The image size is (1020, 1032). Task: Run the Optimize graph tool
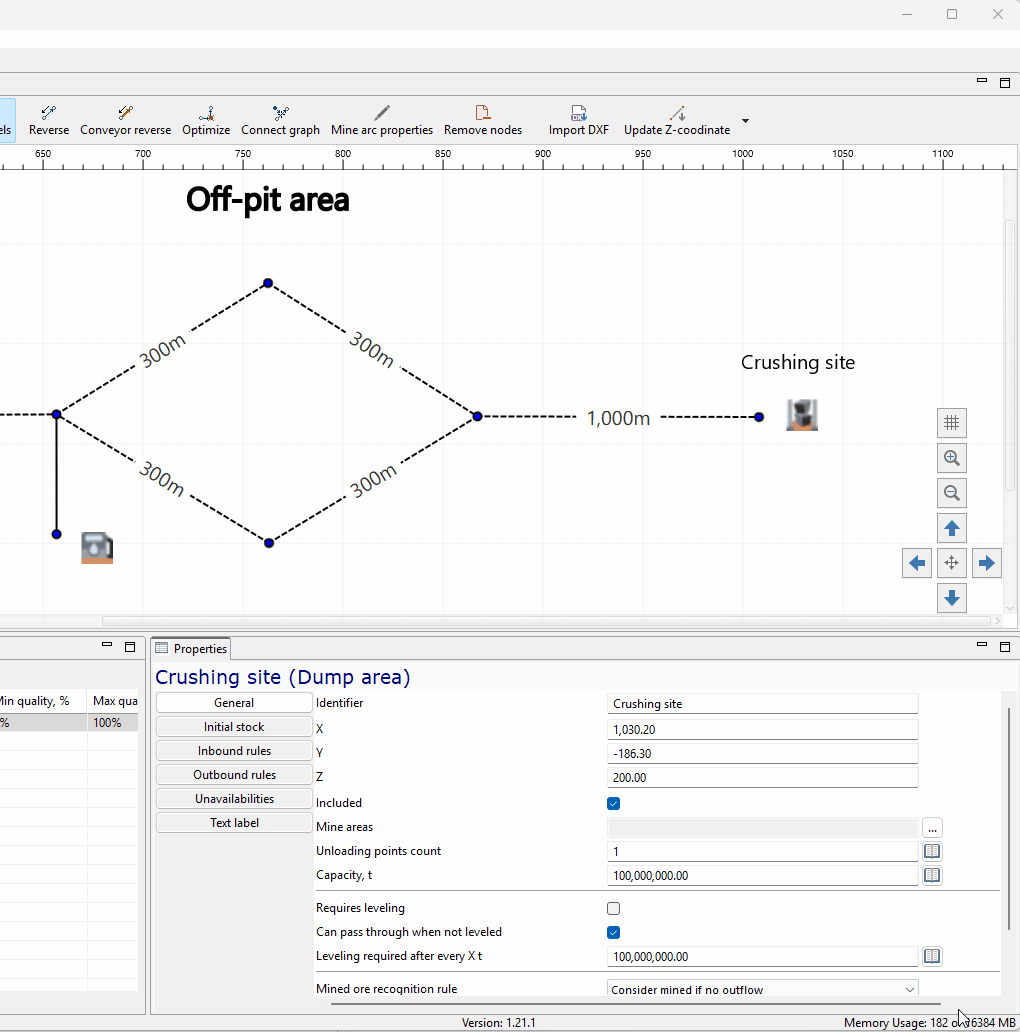[206, 120]
